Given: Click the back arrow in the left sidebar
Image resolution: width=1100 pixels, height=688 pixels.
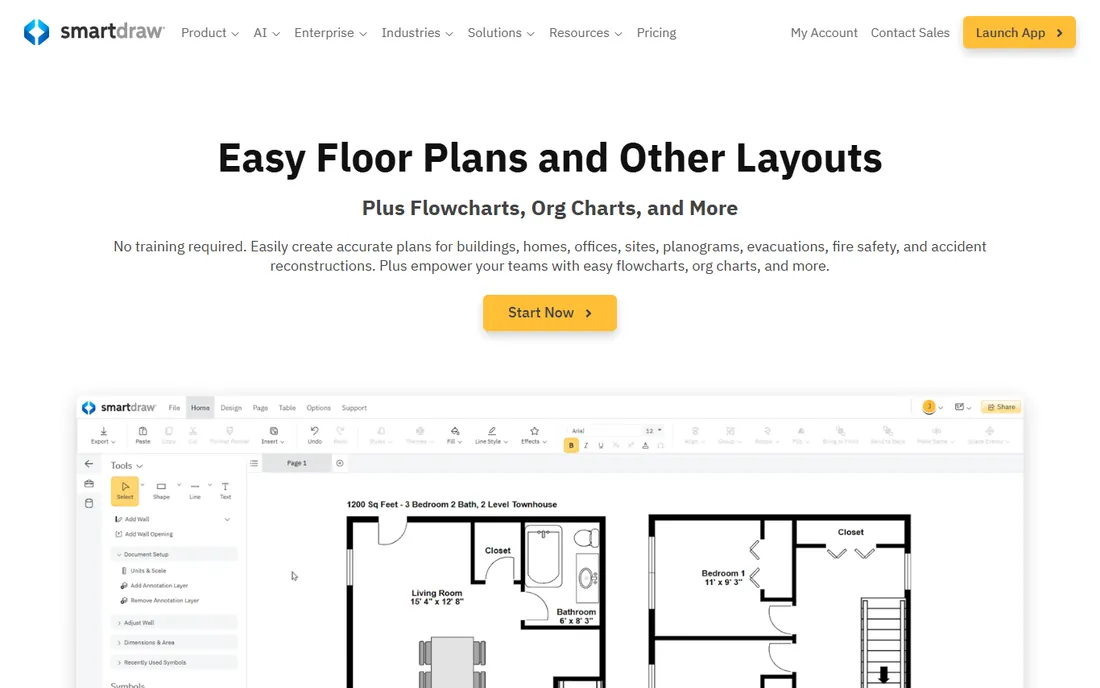Looking at the screenshot, I should point(89,464).
